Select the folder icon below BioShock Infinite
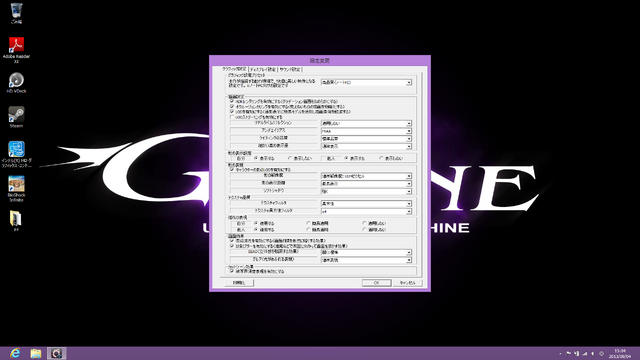This screenshot has height=360, width=640. point(16,221)
